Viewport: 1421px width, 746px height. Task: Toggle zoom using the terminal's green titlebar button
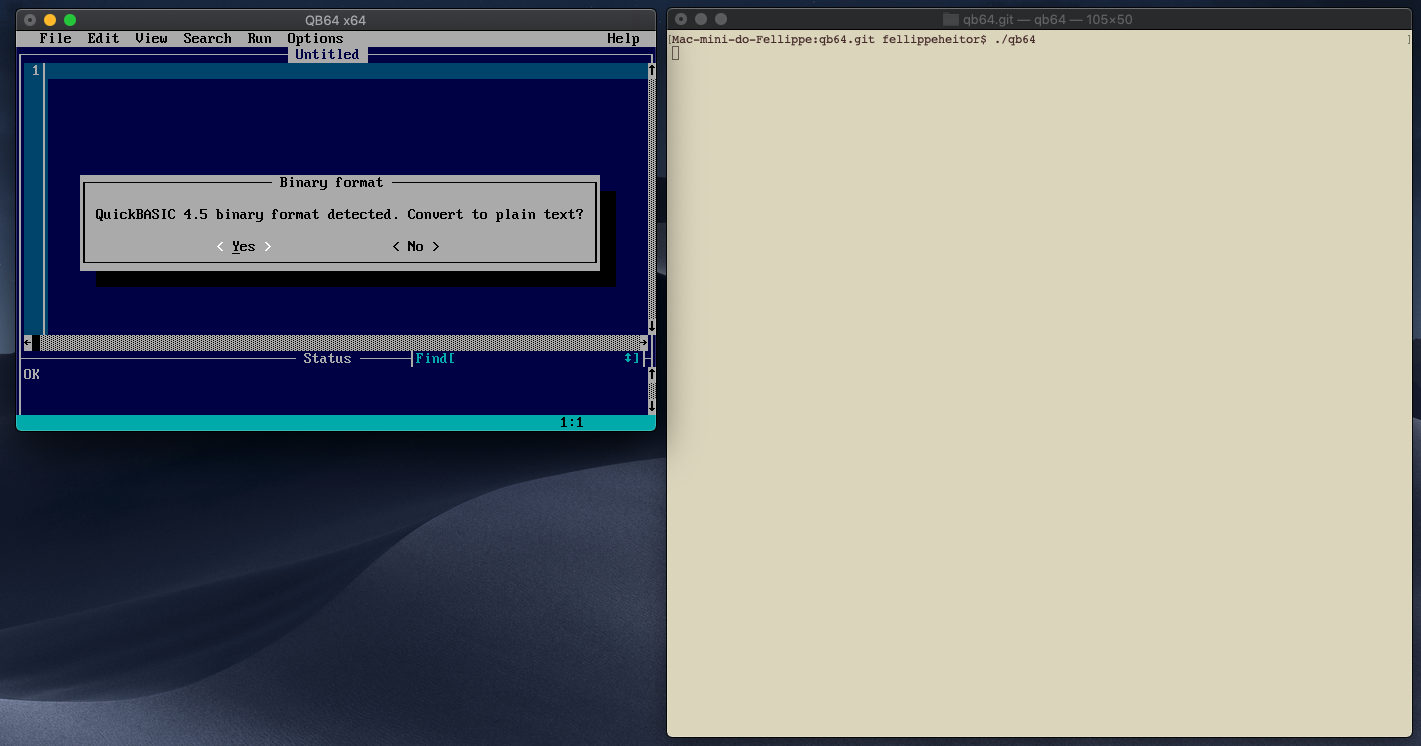[x=721, y=18]
